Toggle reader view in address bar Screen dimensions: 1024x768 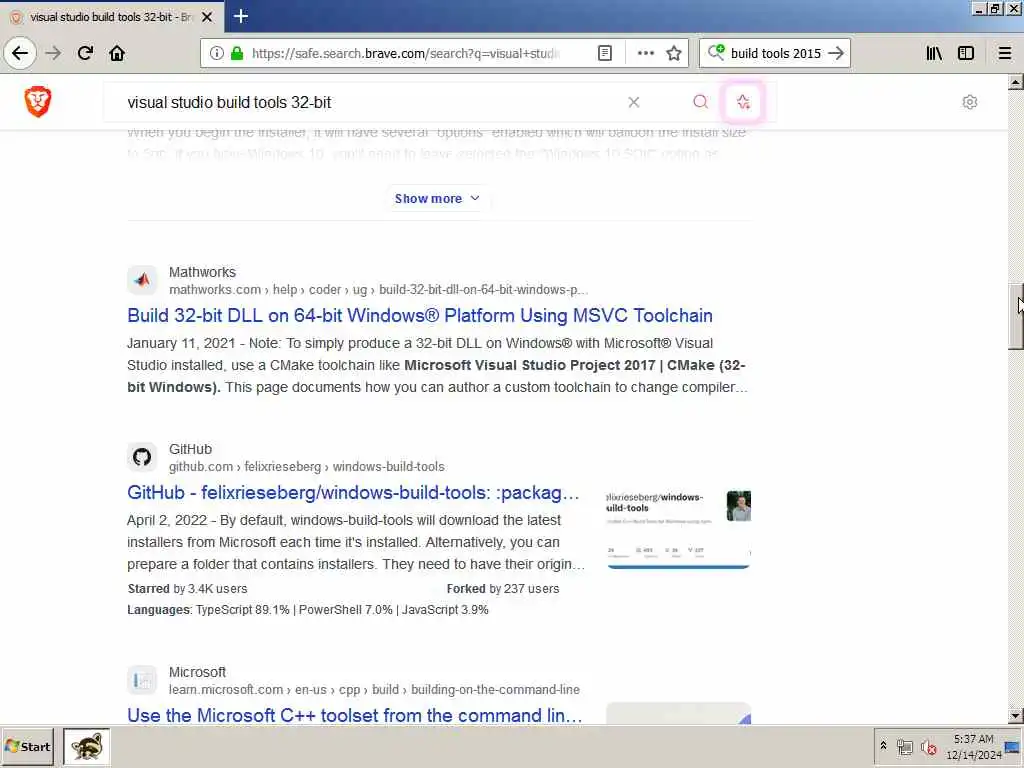click(x=605, y=53)
